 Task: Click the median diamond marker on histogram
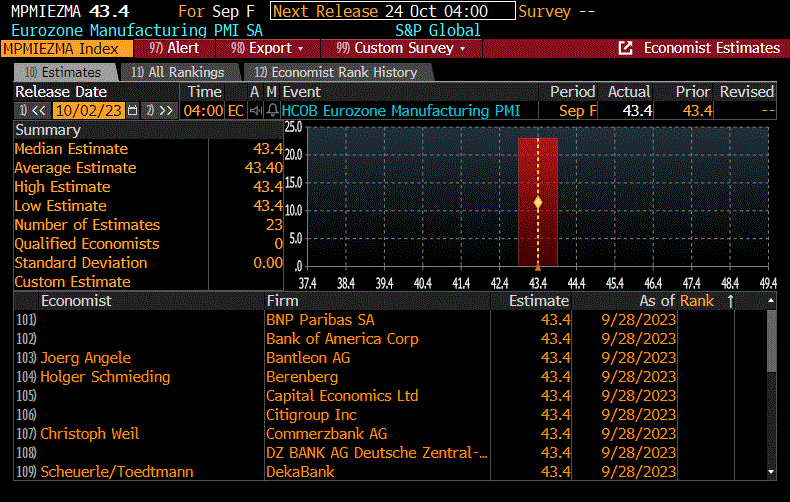538,203
